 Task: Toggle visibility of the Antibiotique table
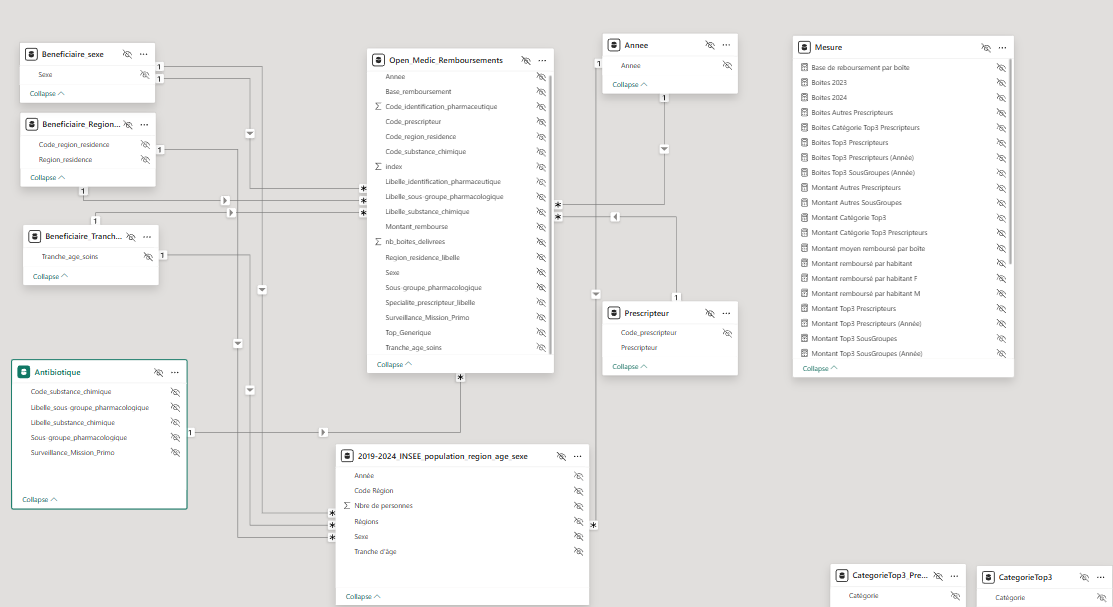pos(158,372)
